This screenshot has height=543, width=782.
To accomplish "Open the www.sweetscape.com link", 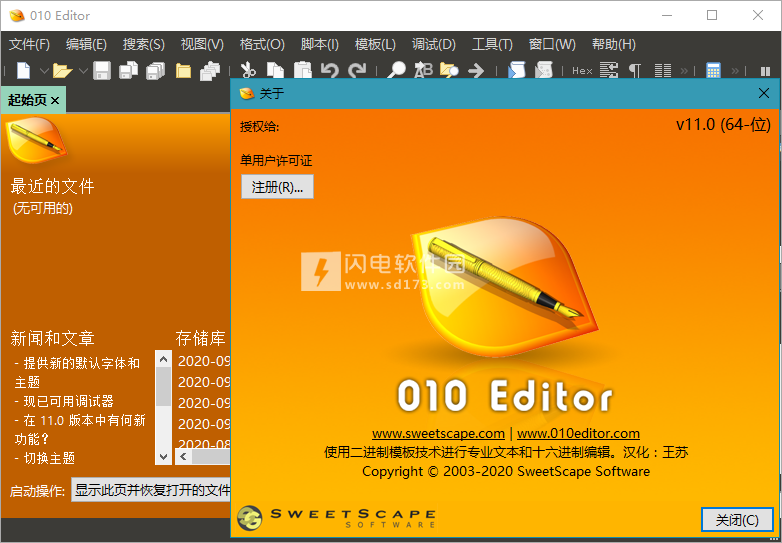I will coord(438,433).
